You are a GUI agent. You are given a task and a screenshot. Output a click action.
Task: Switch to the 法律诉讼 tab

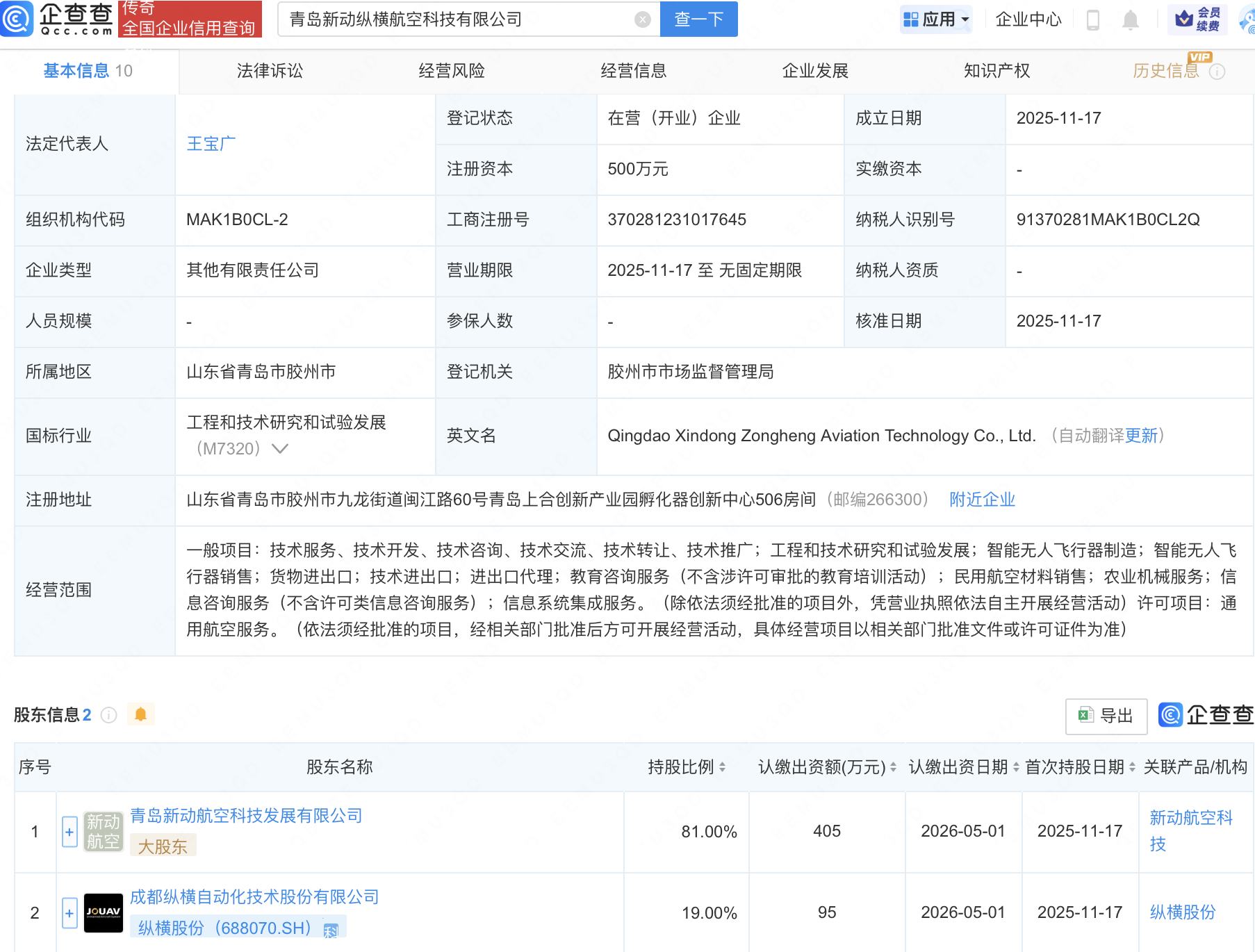tap(270, 71)
